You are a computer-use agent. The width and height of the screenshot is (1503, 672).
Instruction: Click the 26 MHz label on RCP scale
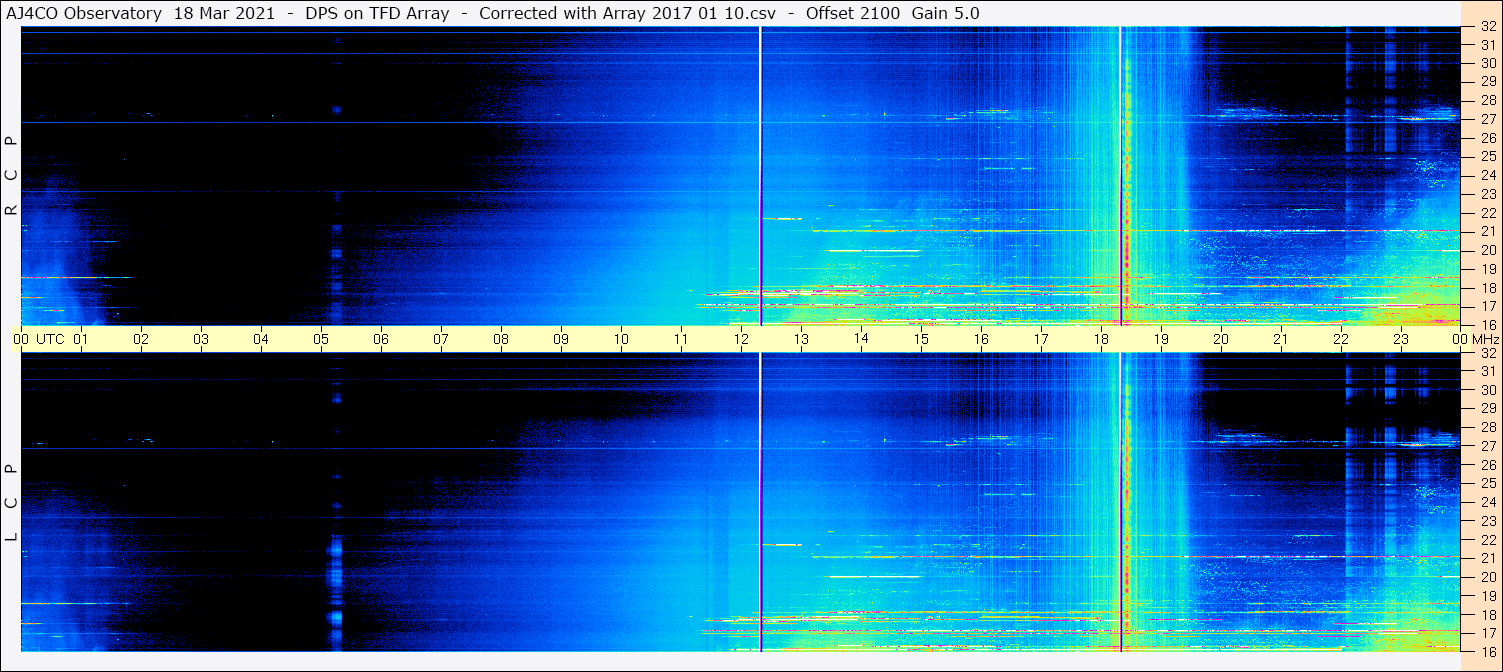[1487, 138]
